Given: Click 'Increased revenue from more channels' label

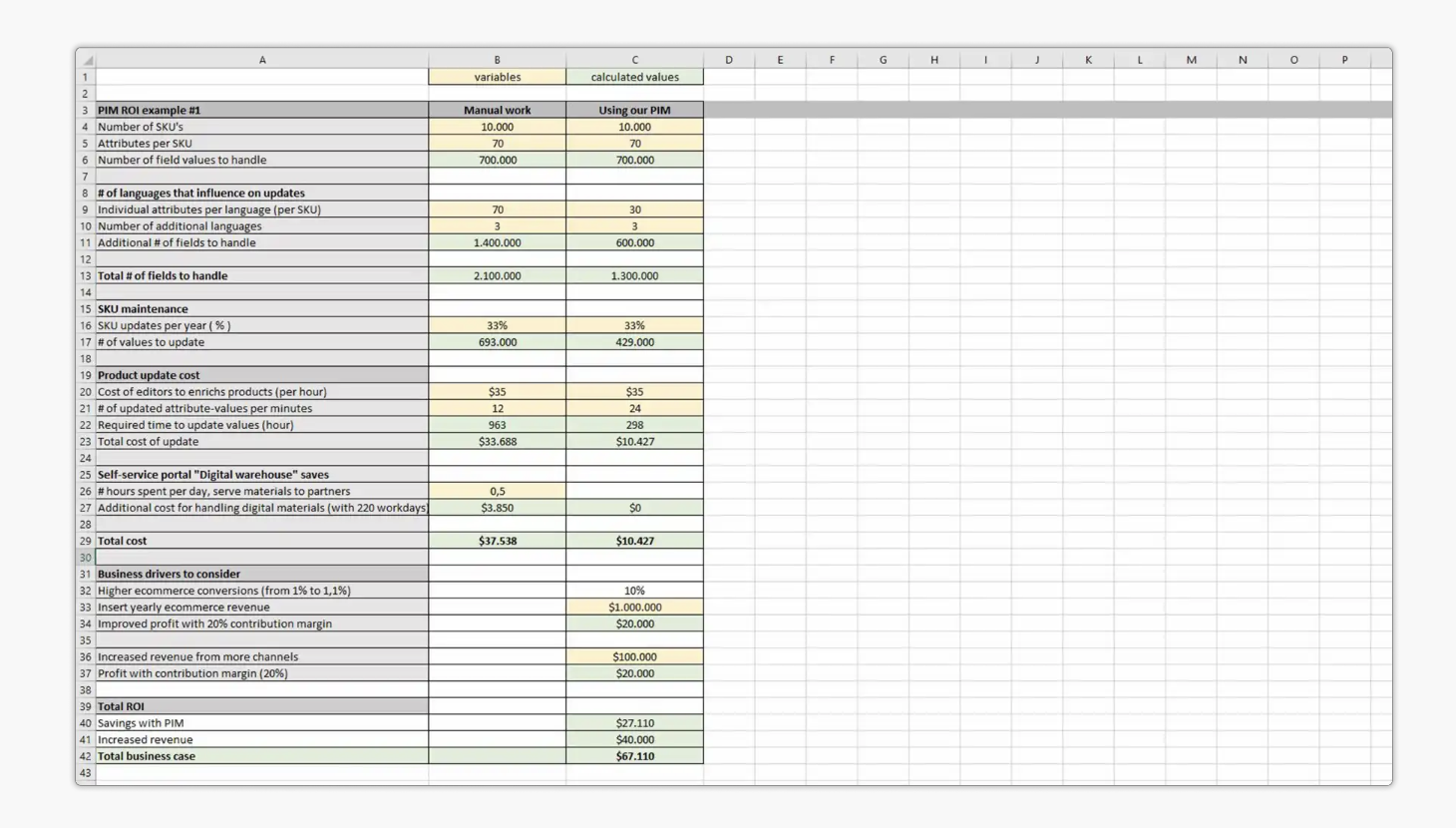Looking at the screenshot, I should click(262, 656).
